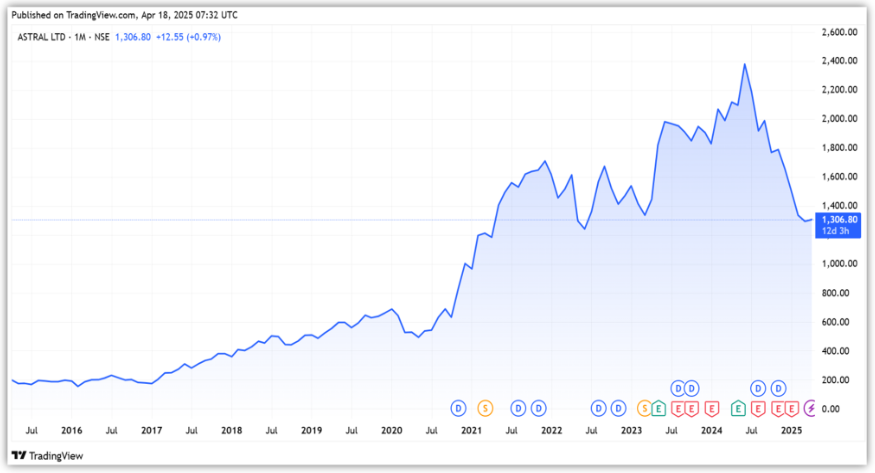Click the 2016 label on time axis
875x473 pixels.
coord(71,431)
